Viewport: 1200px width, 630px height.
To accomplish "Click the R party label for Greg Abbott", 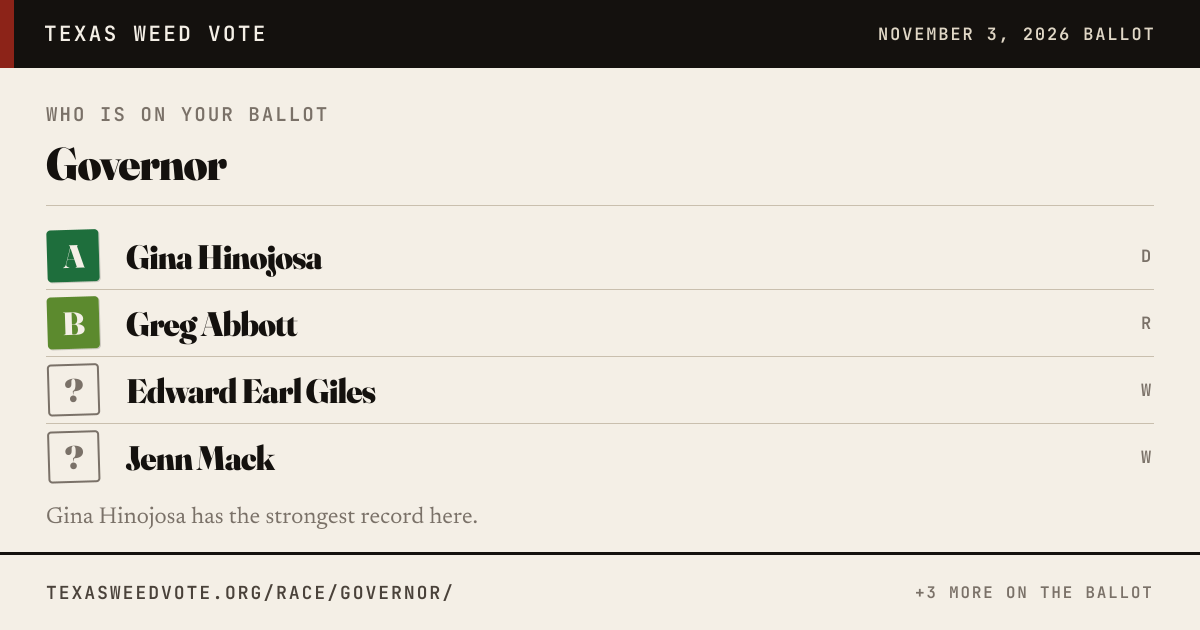I will pyautogui.click(x=1146, y=323).
